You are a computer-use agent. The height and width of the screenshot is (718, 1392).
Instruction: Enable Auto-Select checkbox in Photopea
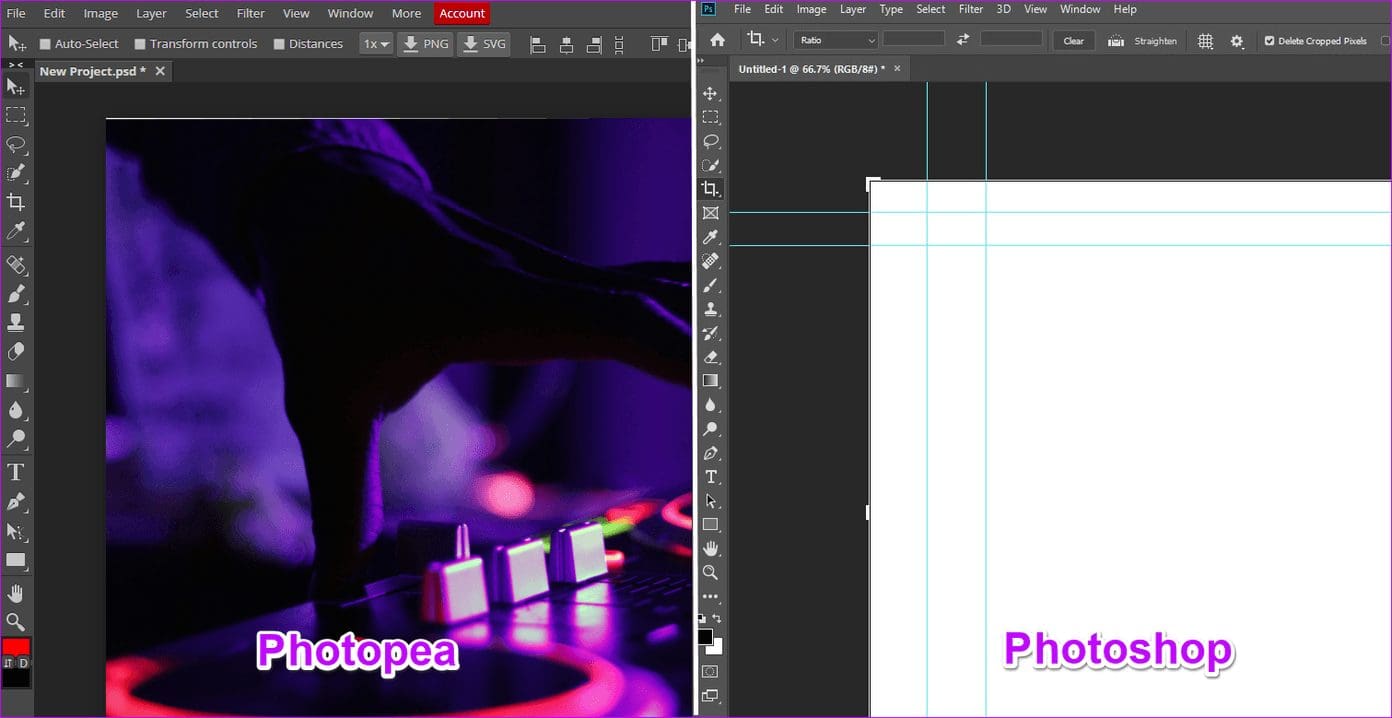(45, 44)
